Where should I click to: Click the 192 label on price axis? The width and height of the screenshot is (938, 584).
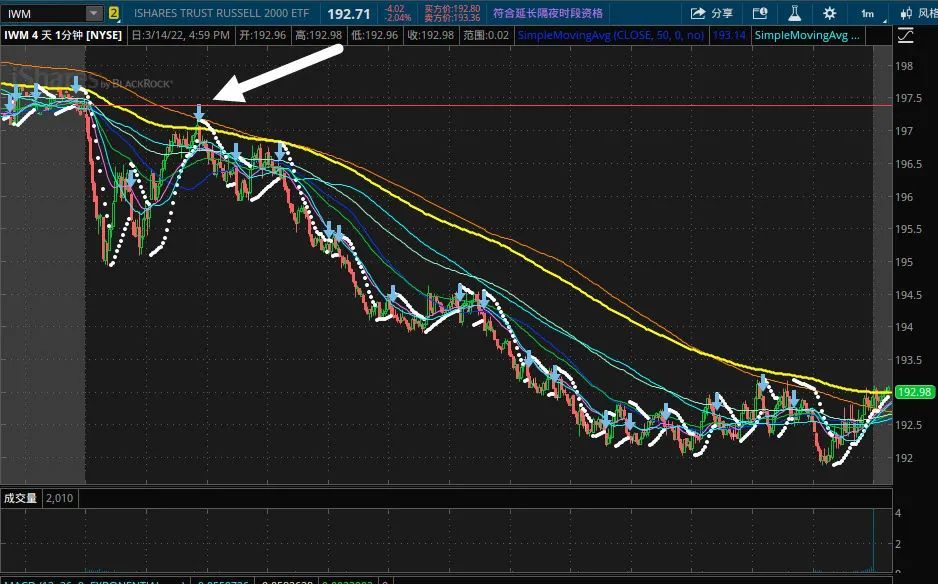pos(904,458)
